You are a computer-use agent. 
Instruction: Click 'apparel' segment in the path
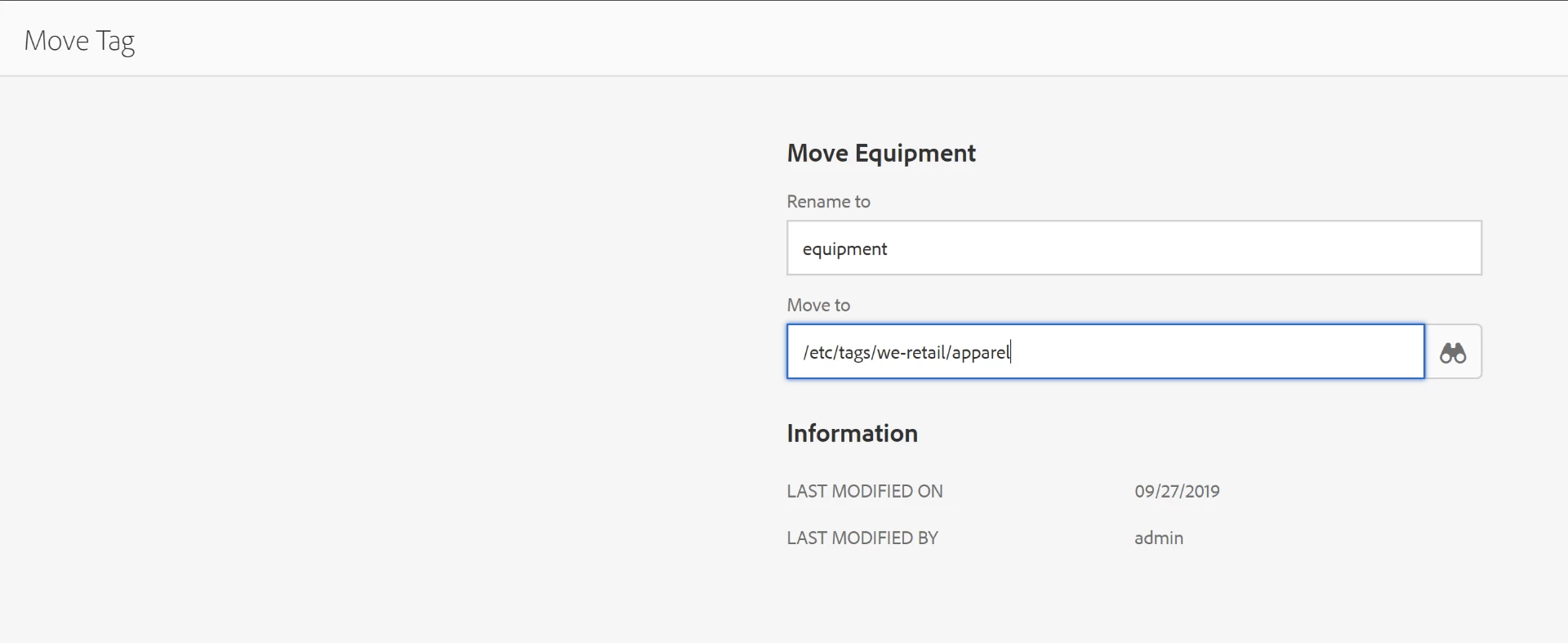[980, 353]
